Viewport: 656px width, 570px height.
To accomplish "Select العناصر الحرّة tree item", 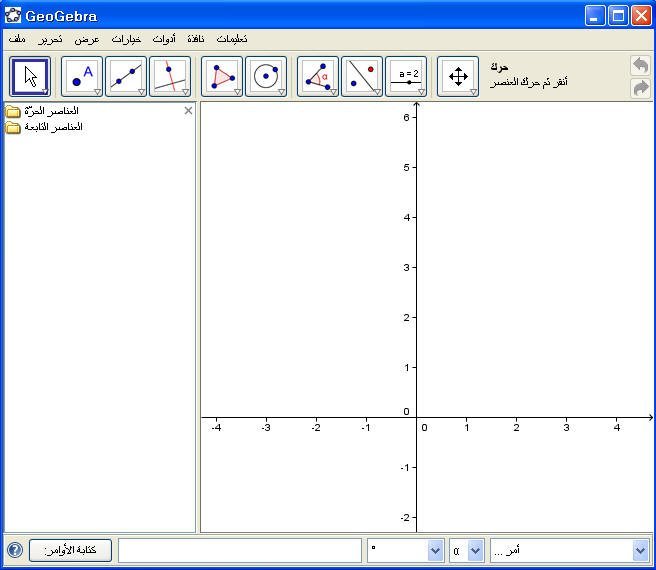I will click(x=51, y=111).
